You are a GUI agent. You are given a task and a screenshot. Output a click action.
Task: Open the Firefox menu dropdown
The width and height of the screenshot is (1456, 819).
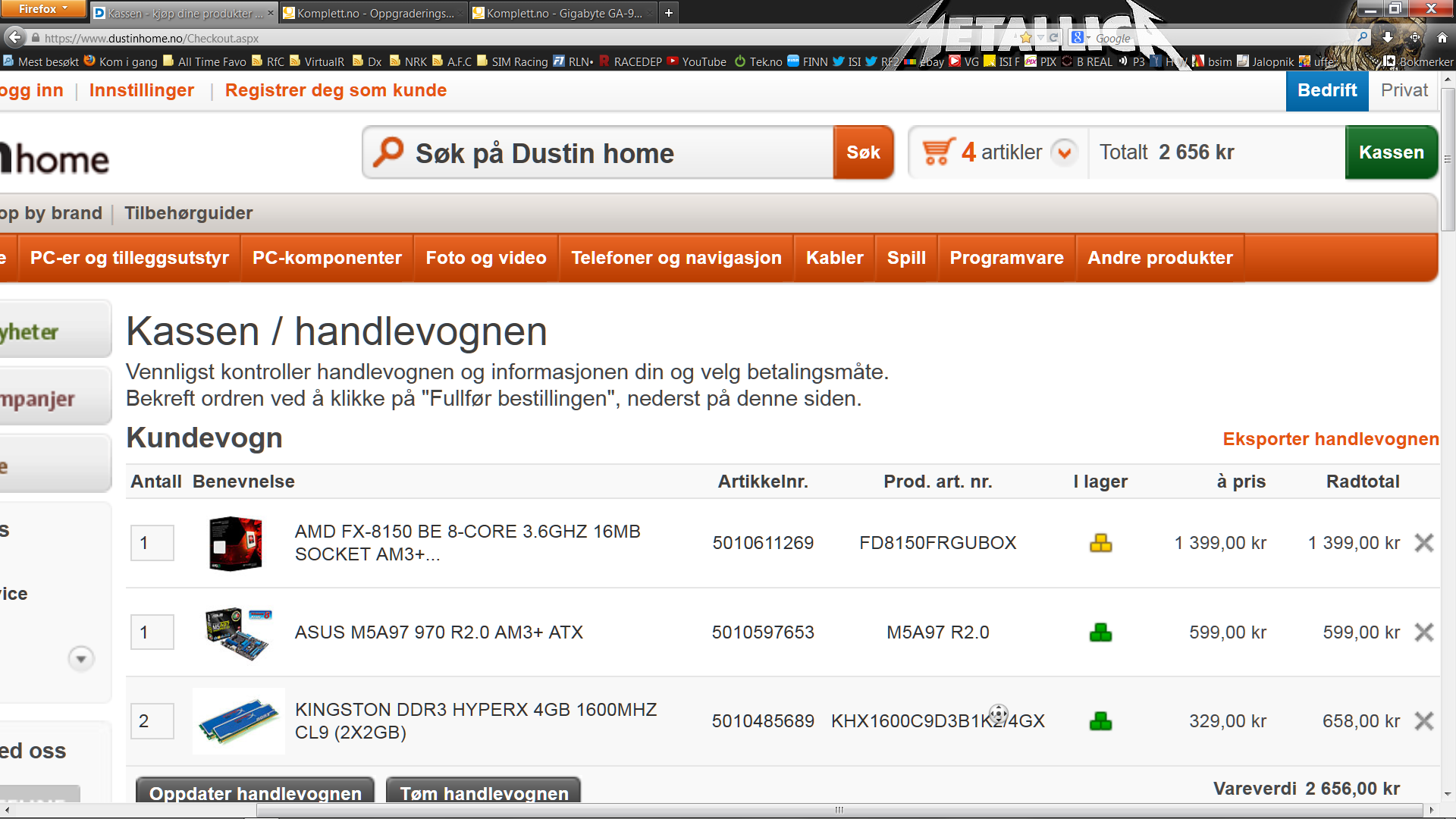pos(43,9)
